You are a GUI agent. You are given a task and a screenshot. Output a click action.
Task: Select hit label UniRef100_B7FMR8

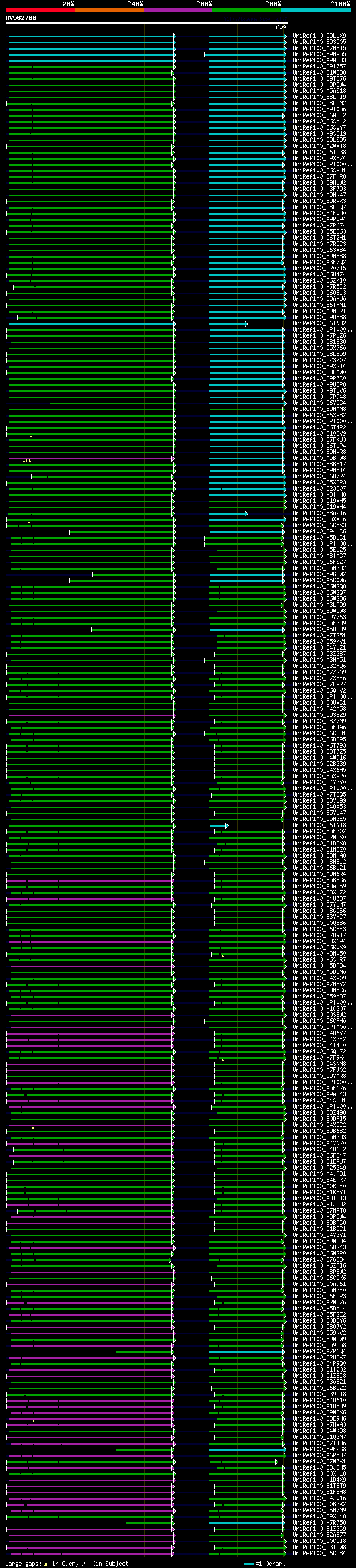[319, 176]
